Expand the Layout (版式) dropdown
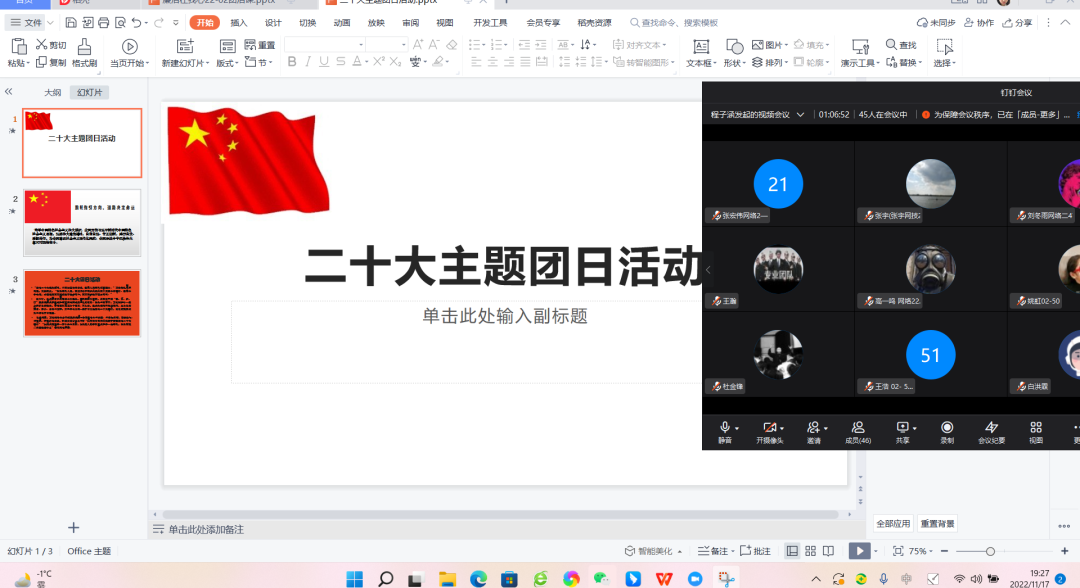Screen dimensions: 1080x588 pos(236,63)
